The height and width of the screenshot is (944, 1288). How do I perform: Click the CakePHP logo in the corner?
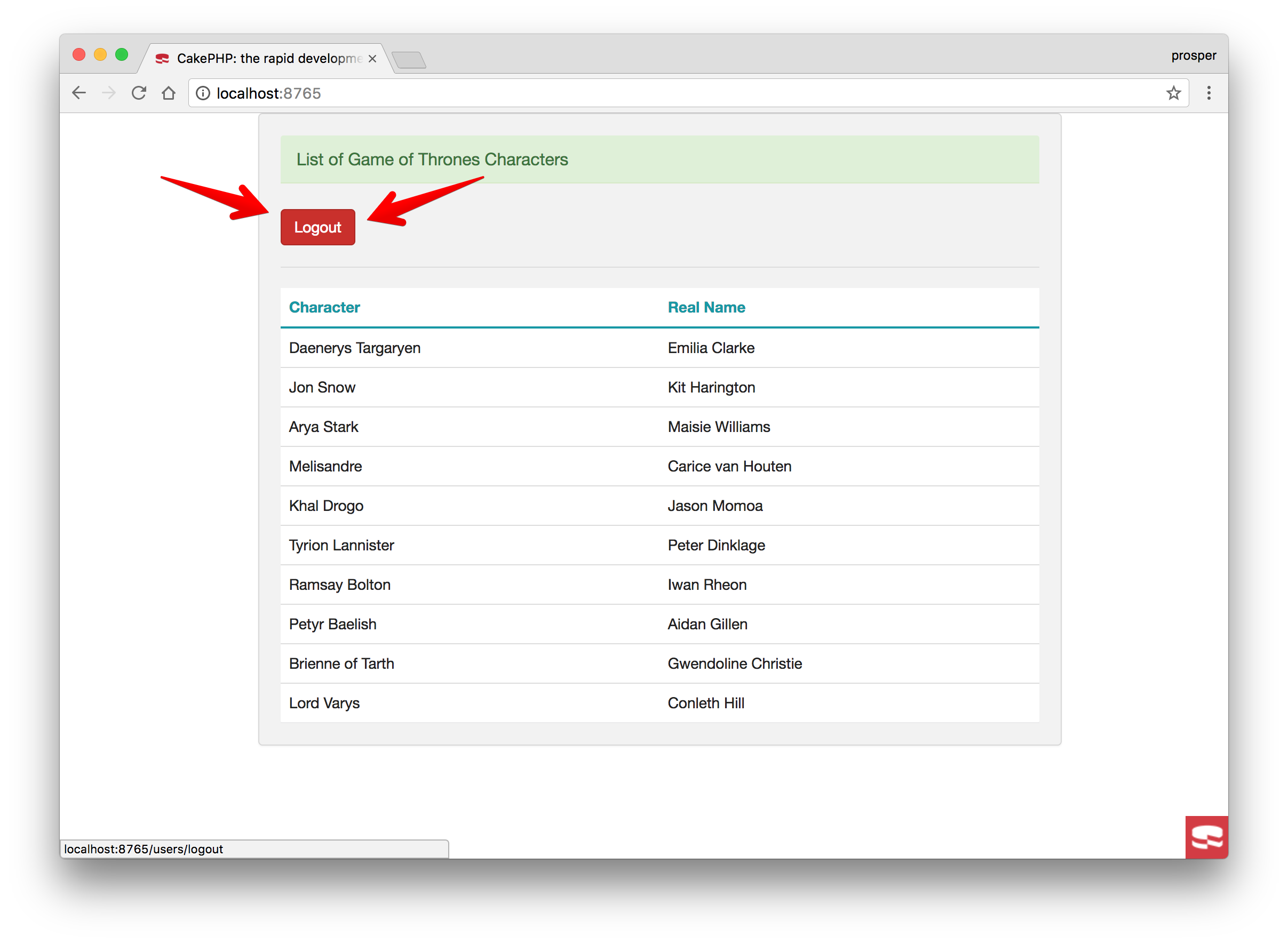pyautogui.click(x=1206, y=837)
